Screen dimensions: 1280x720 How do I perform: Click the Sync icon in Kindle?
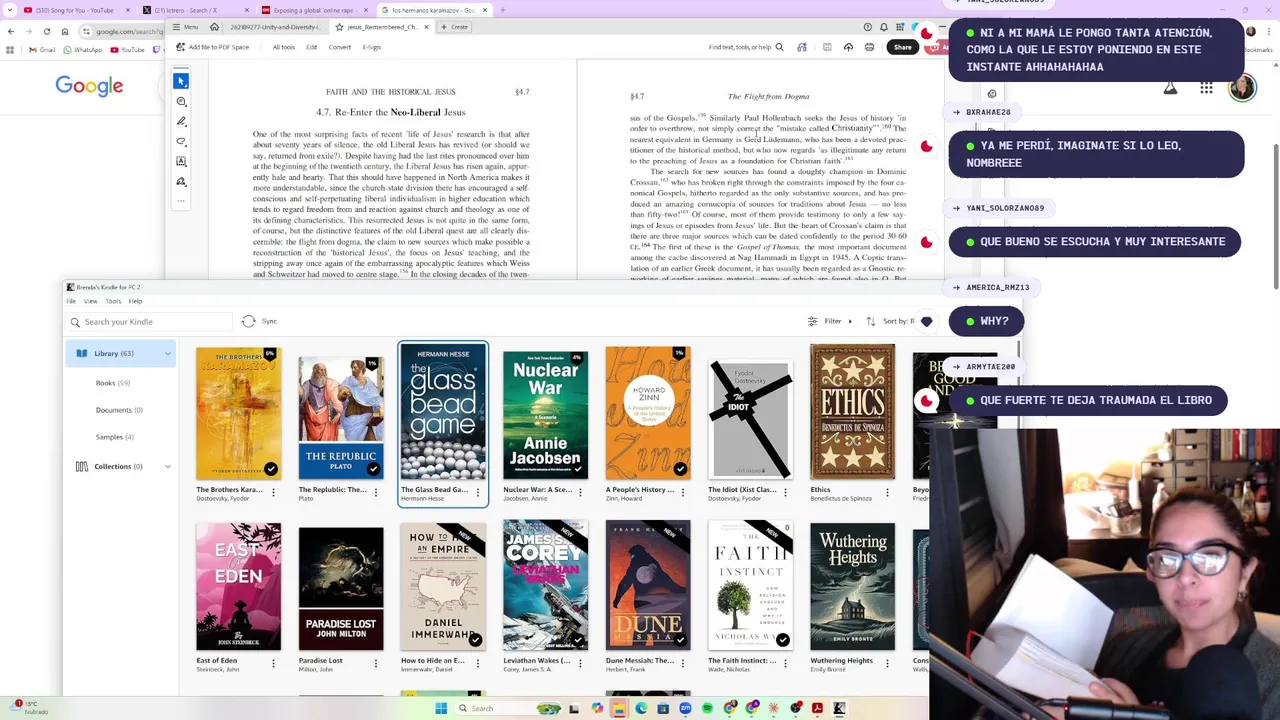pyautogui.click(x=249, y=321)
